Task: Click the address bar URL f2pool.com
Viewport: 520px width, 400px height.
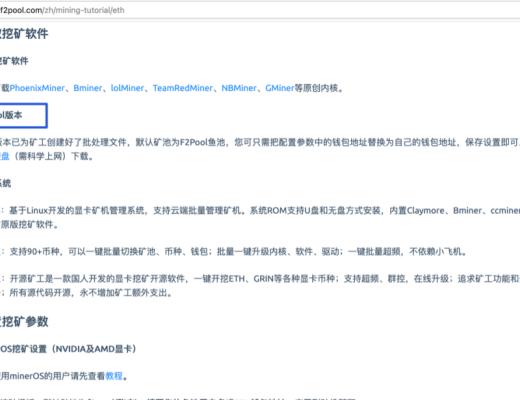Action: [x=62, y=10]
